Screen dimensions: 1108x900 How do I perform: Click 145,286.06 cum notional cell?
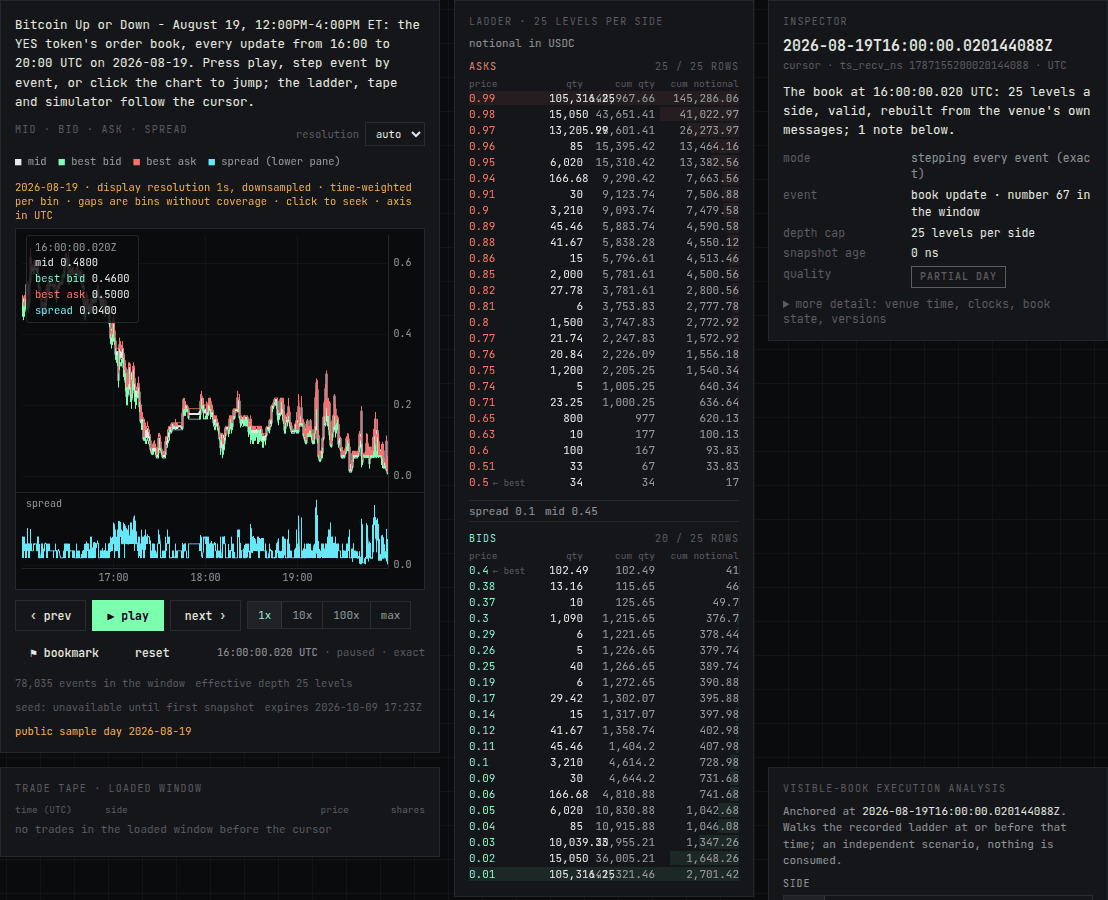click(x=705, y=98)
